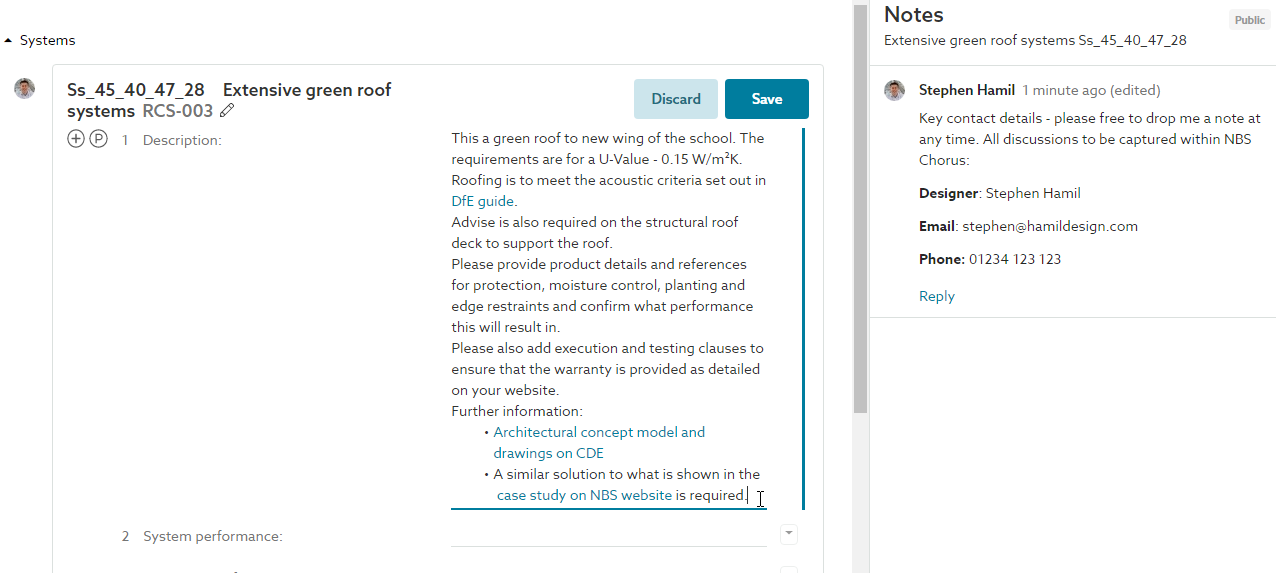Click the user avatar left of Systems panel
The image size is (1276, 573).
(x=25, y=89)
